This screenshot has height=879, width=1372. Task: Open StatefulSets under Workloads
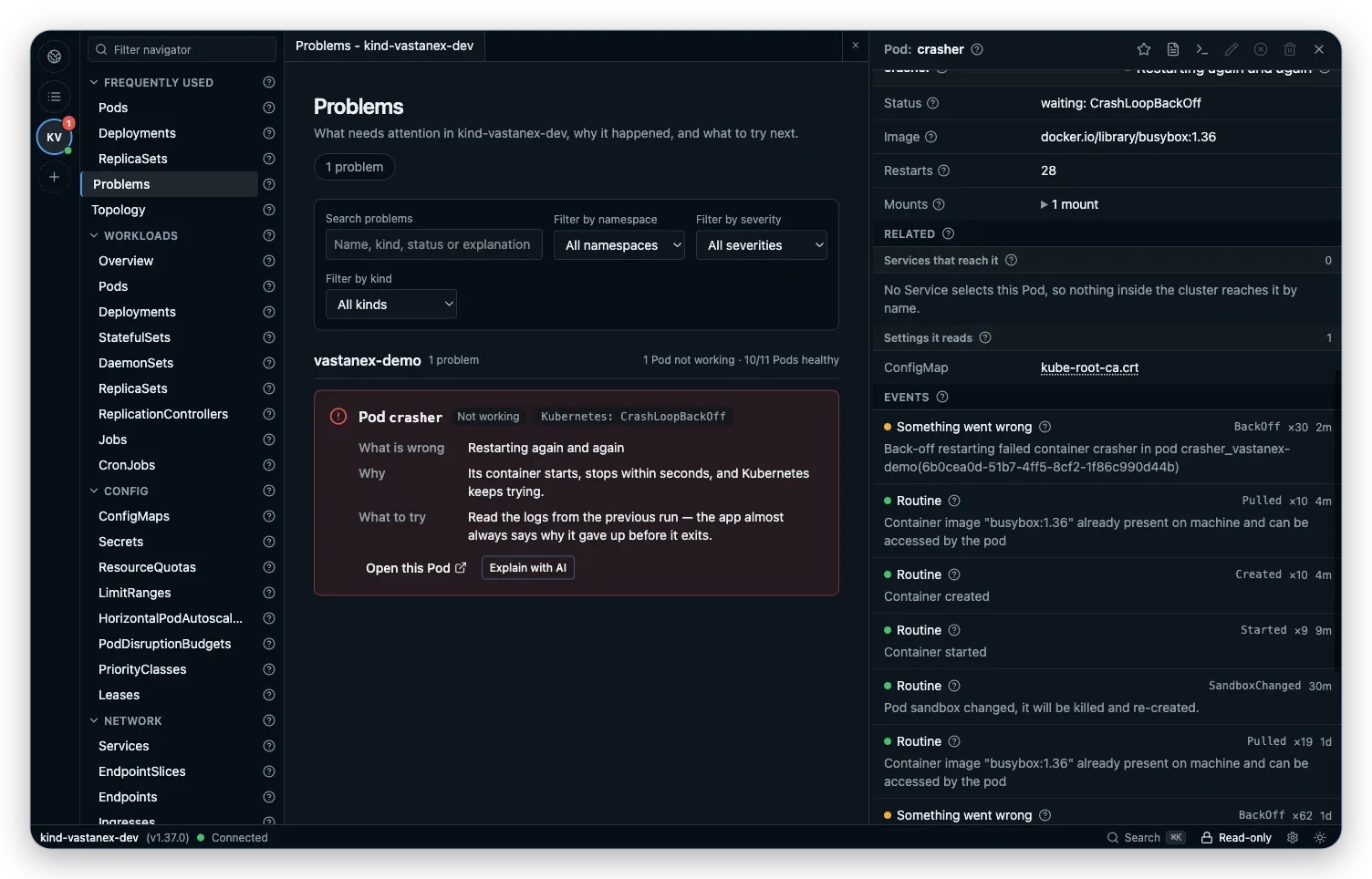click(134, 337)
